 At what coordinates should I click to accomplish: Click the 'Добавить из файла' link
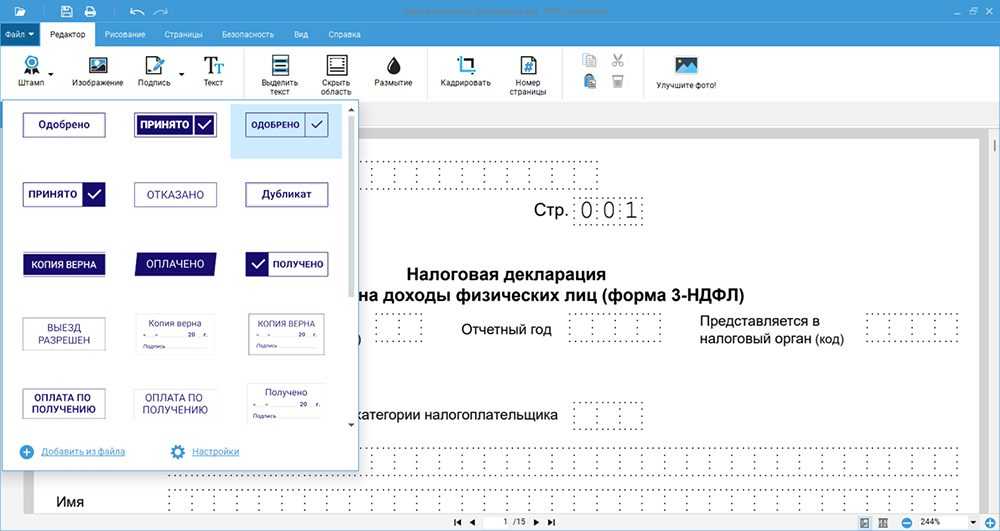coord(83,452)
